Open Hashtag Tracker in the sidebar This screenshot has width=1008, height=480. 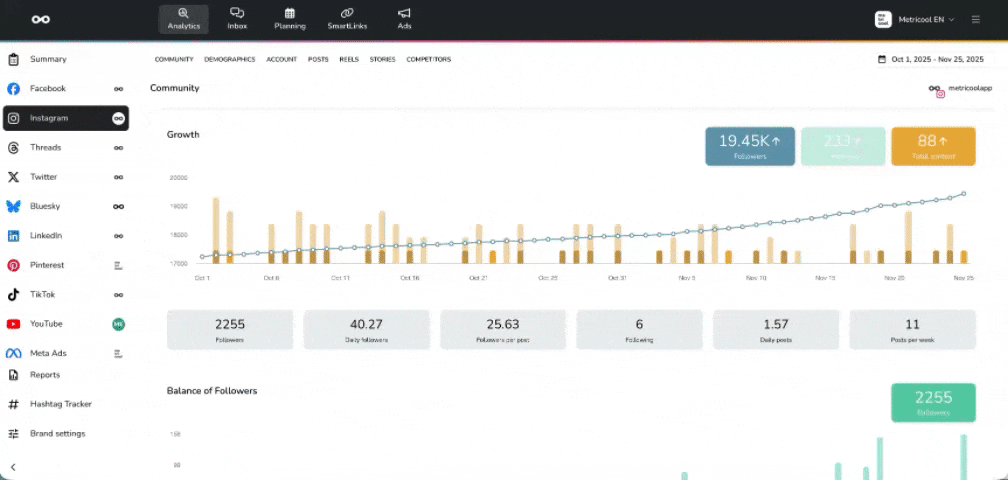click(x=60, y=404)
